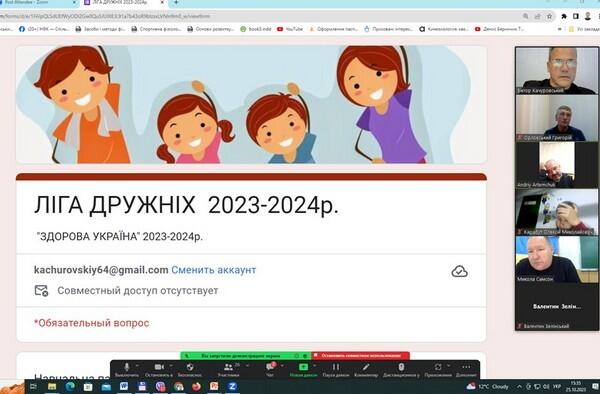Open the YouTube bookmark
This screenshot has height=394, width=600.
click(x=290, y=29)
